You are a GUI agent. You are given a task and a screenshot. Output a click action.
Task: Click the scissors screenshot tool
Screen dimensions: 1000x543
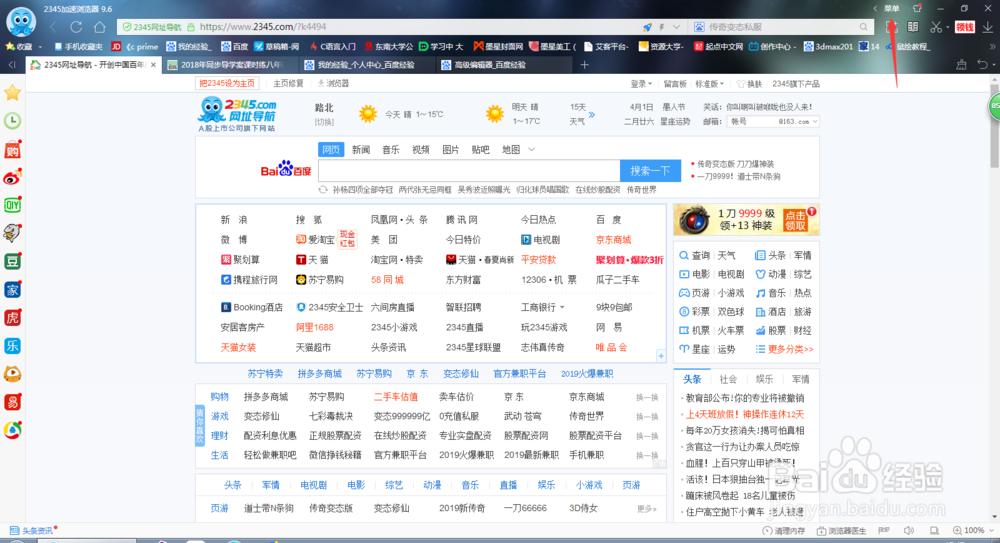pyautogui.click(x=936, y=27)
